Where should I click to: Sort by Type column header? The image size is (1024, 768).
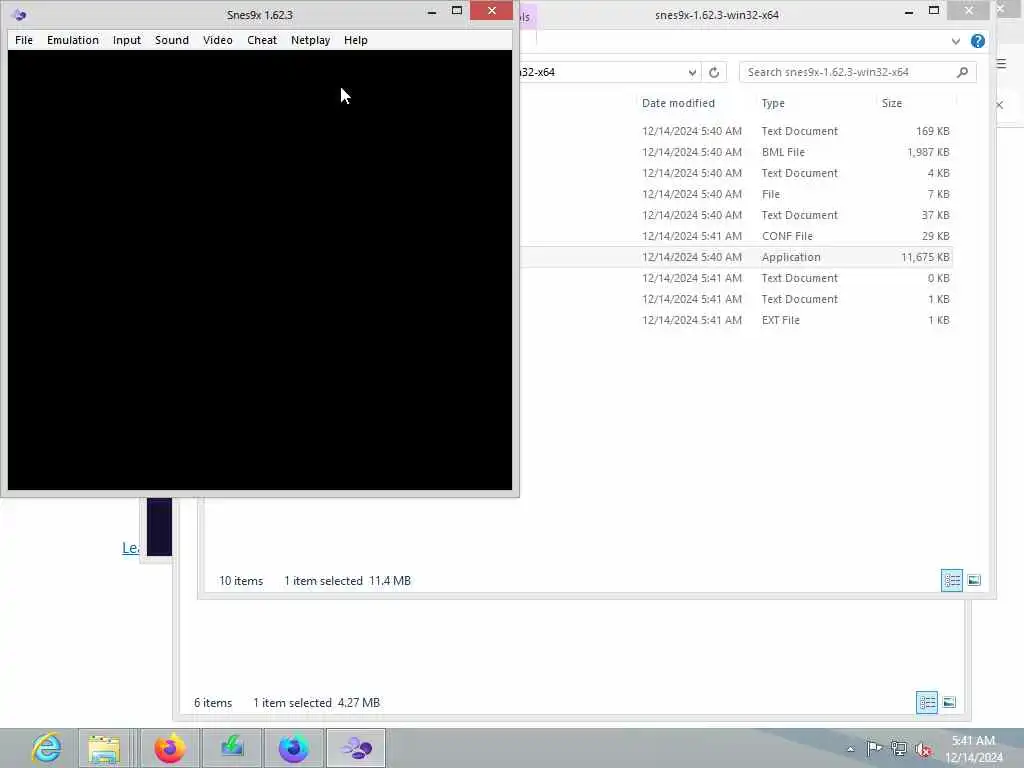point(773,103)
